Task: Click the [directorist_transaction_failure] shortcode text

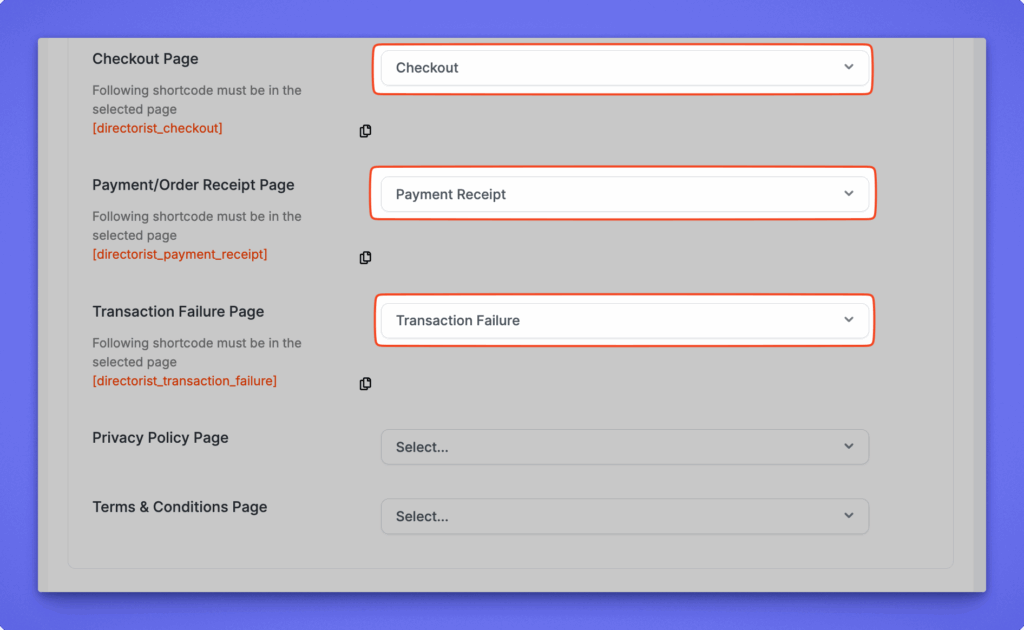Action: pyautogui.click(x=184, y=381)
